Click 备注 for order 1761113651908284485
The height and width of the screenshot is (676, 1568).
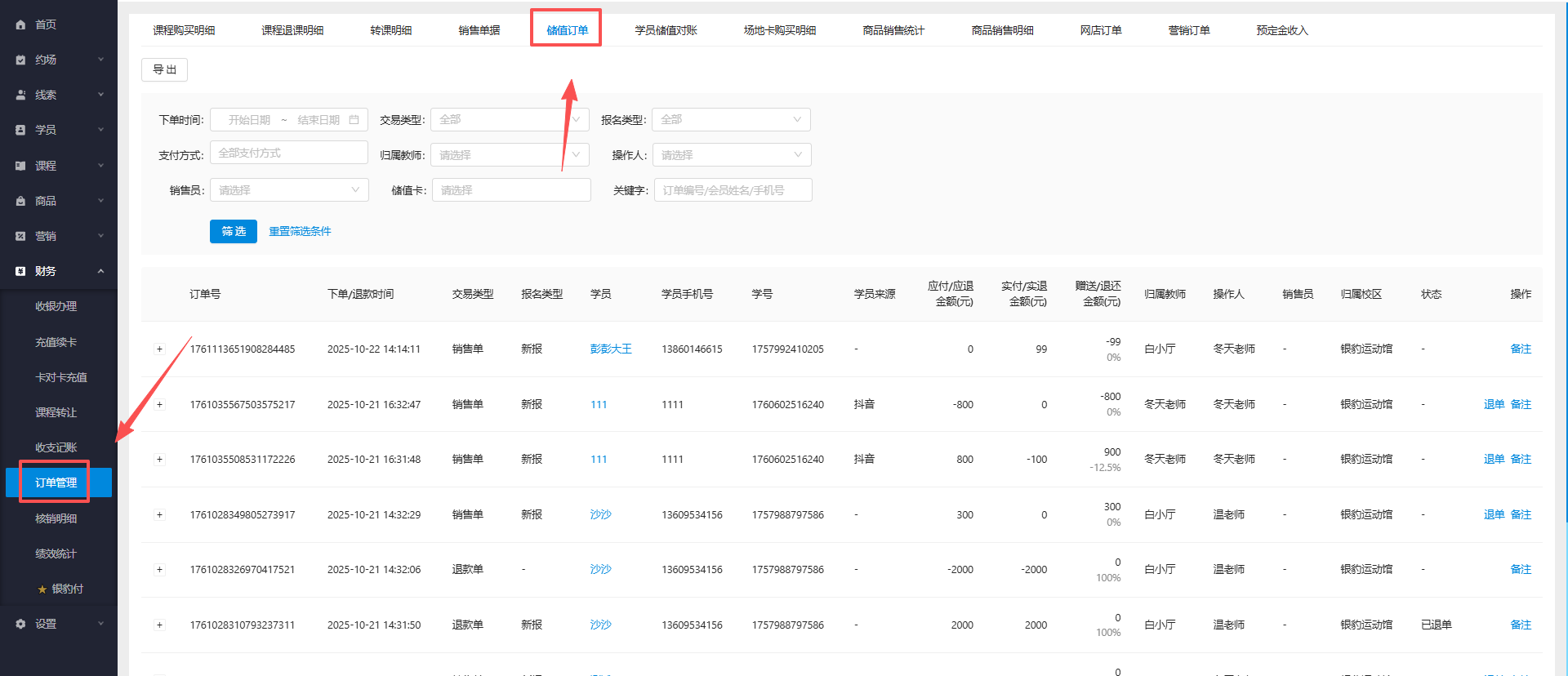(x=1521, y=349)
